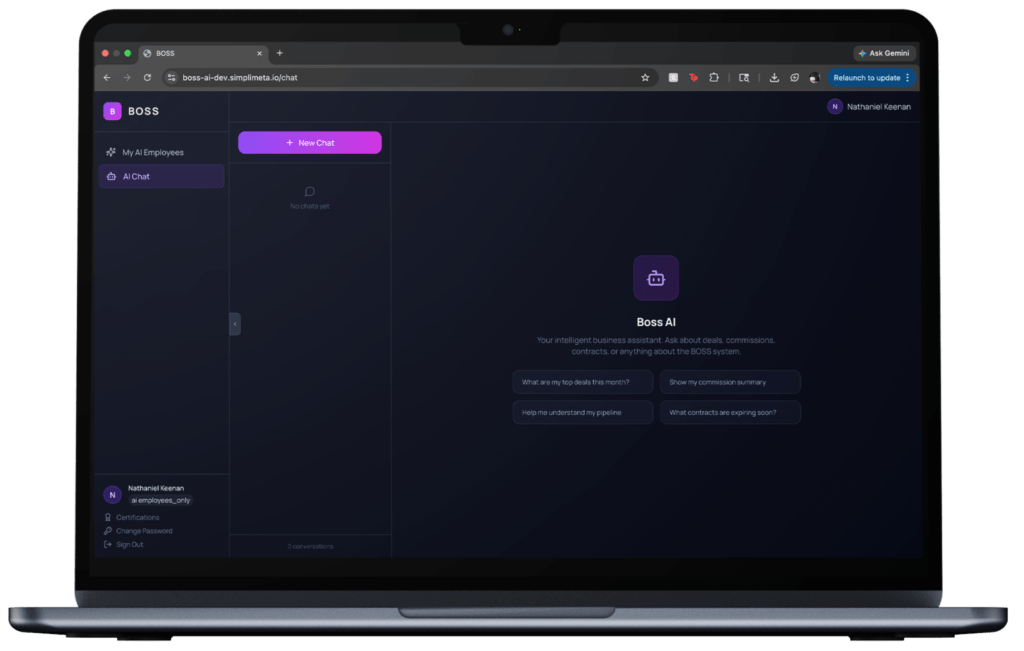Click the site information icon in address bar

pos(171,77)
